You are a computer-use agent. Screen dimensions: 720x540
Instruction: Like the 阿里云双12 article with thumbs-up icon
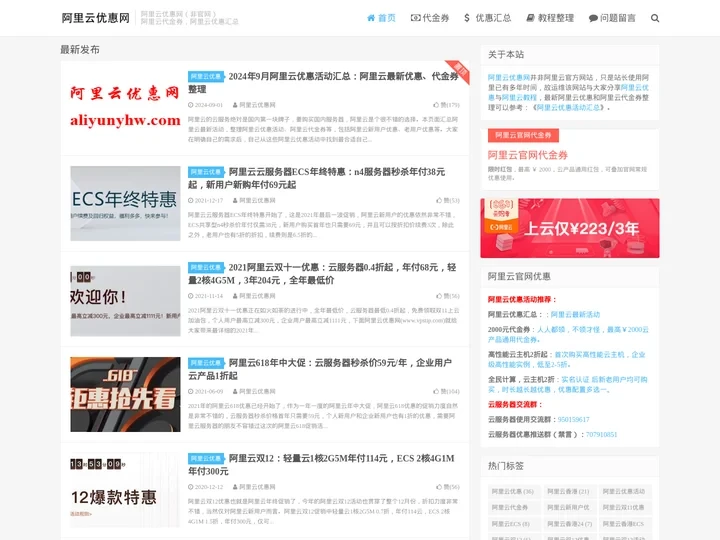[448, 487]
